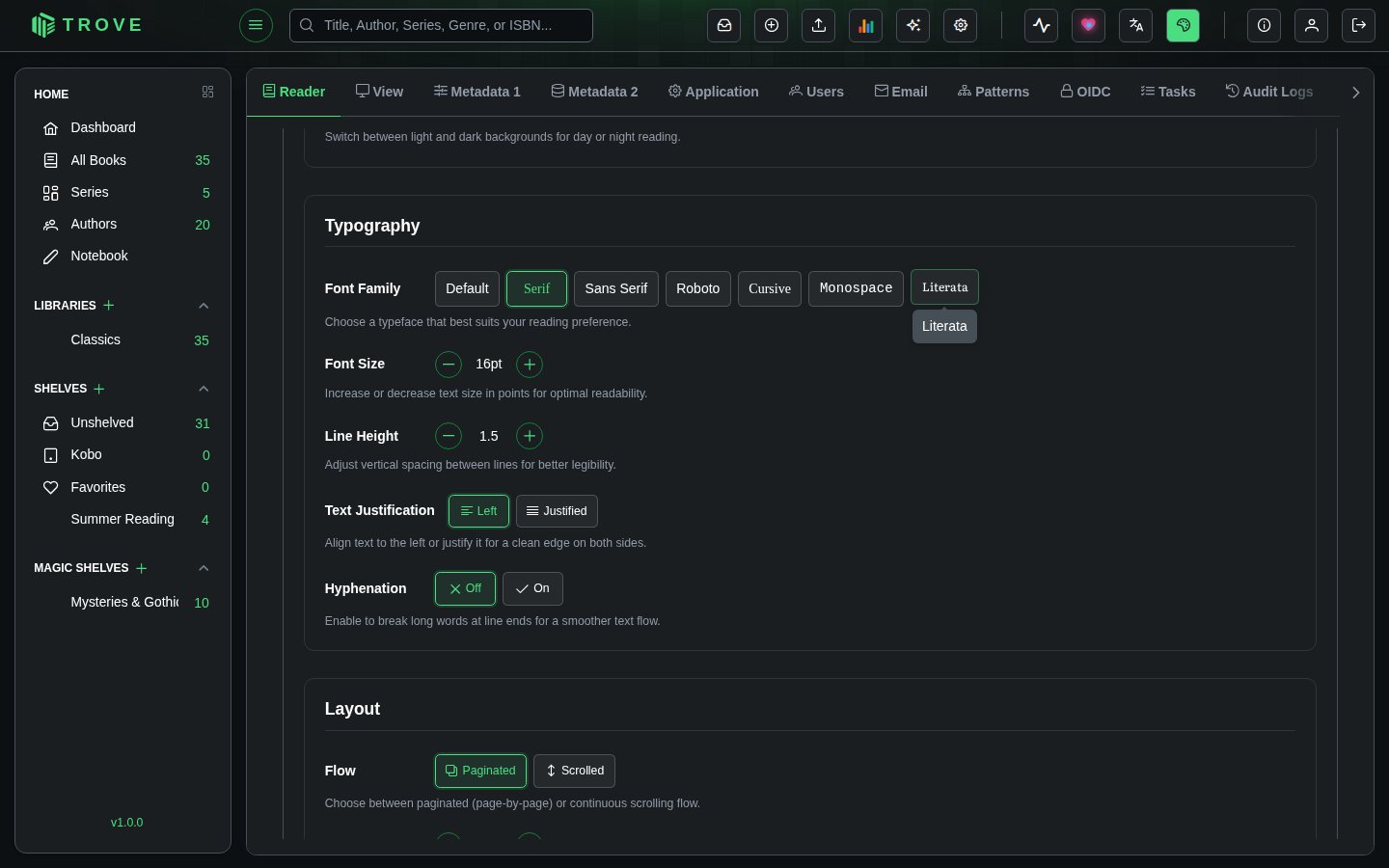Open the OIDC tab
This screenshot has height=868, width=1389.
pyautogui.click(x=1085, y=92)
